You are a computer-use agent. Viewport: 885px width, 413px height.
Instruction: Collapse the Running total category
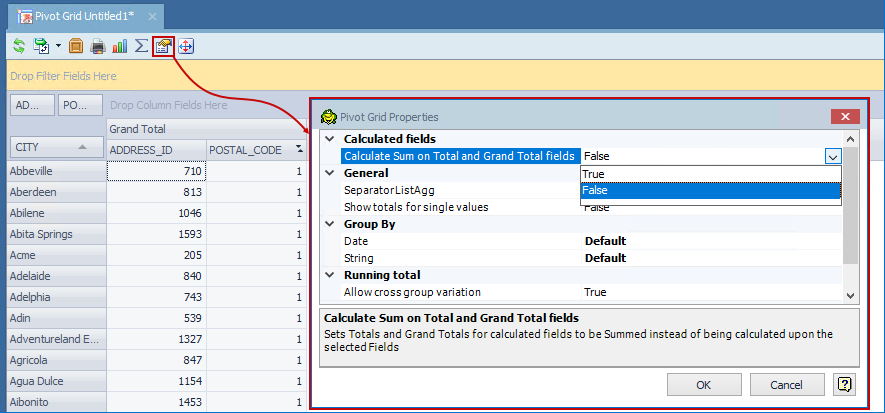(330, 275)
